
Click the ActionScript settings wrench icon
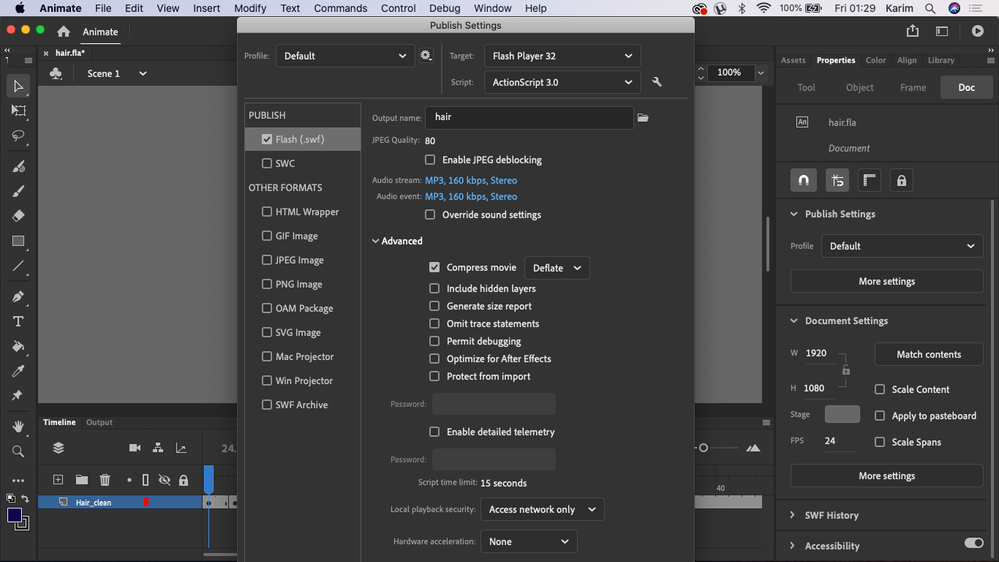point(657,82)
